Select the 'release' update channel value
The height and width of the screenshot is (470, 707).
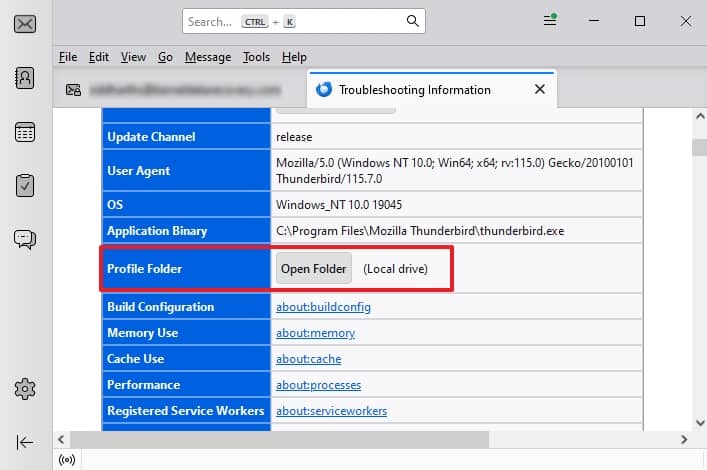[294, 137]
